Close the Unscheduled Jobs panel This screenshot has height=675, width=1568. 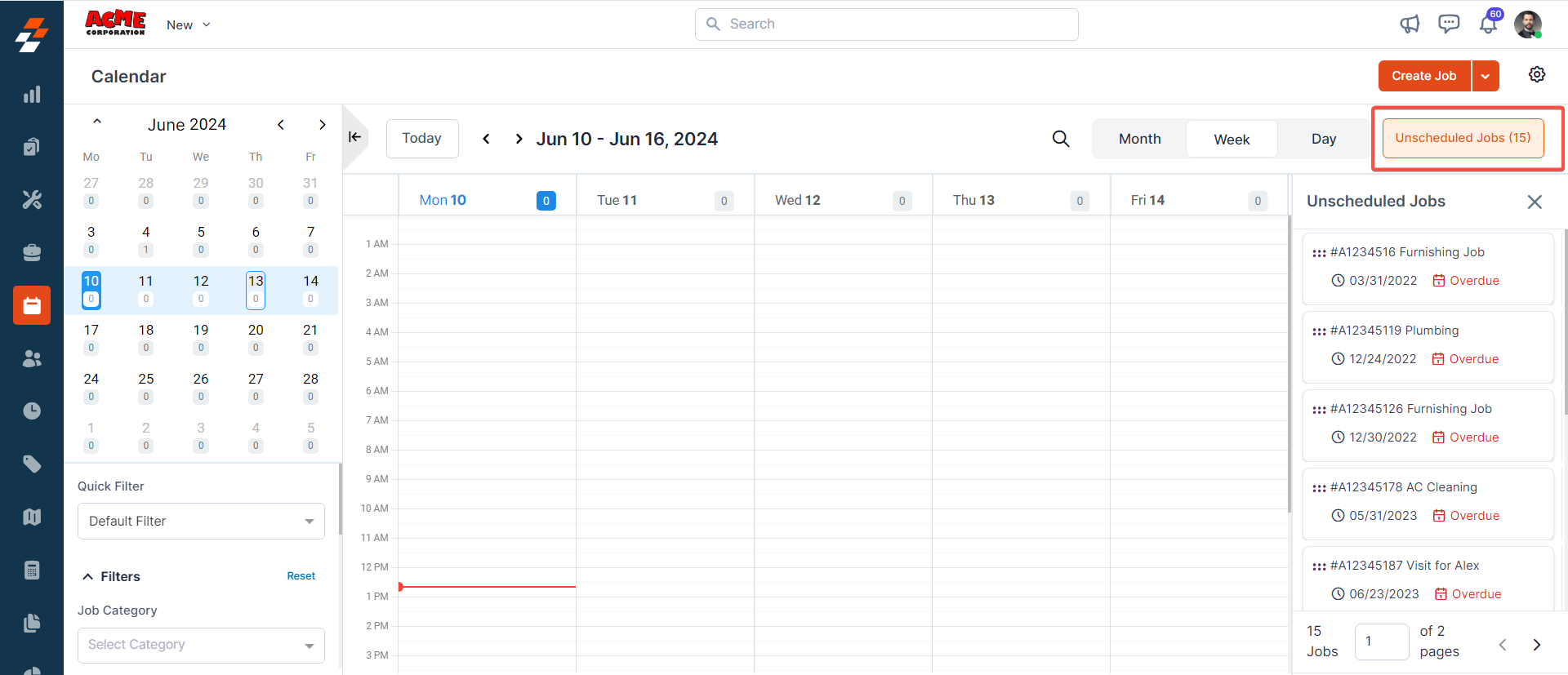coord(1535,202)
